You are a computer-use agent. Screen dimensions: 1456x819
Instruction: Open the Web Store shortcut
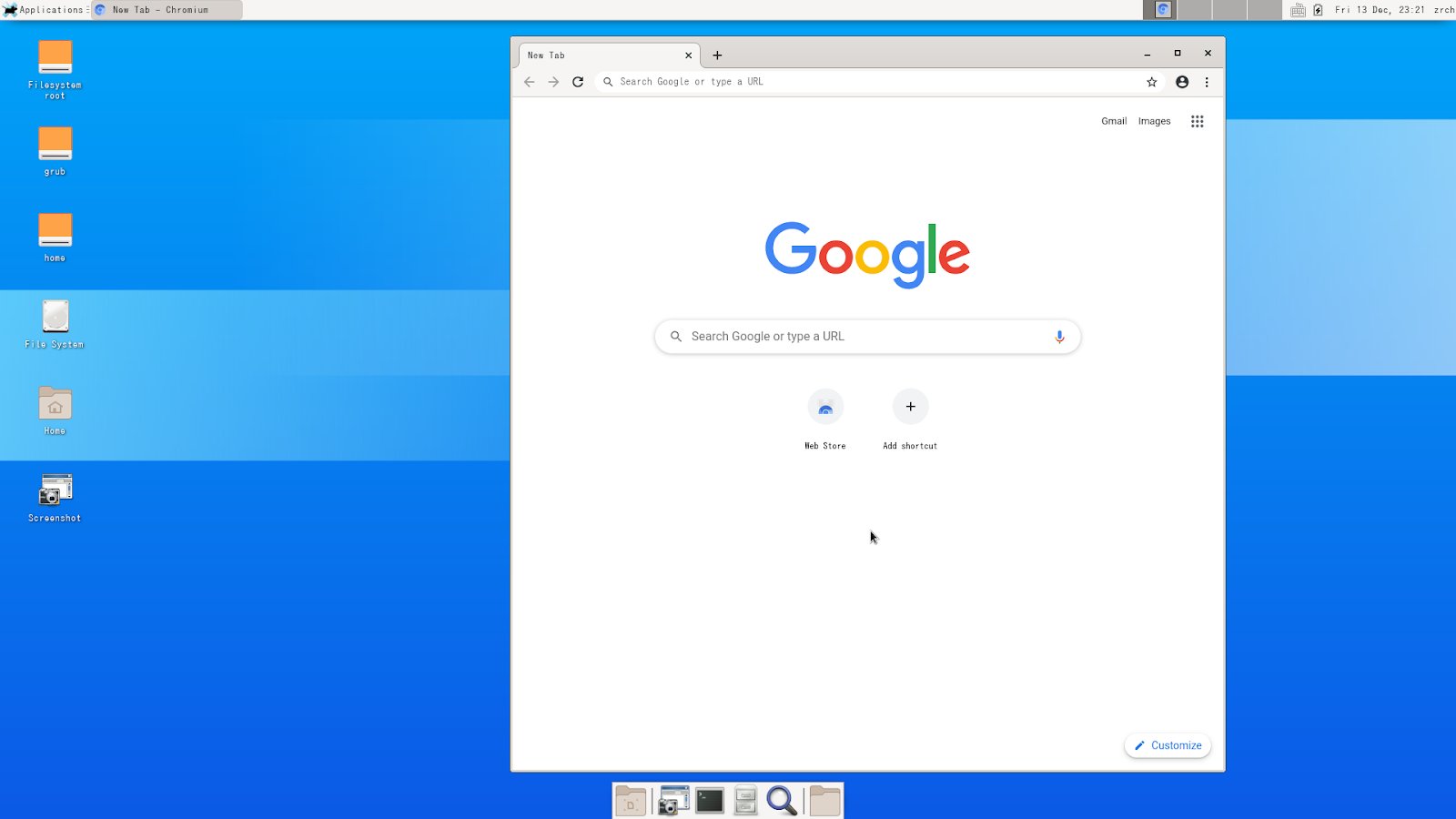tap(824, 407)
